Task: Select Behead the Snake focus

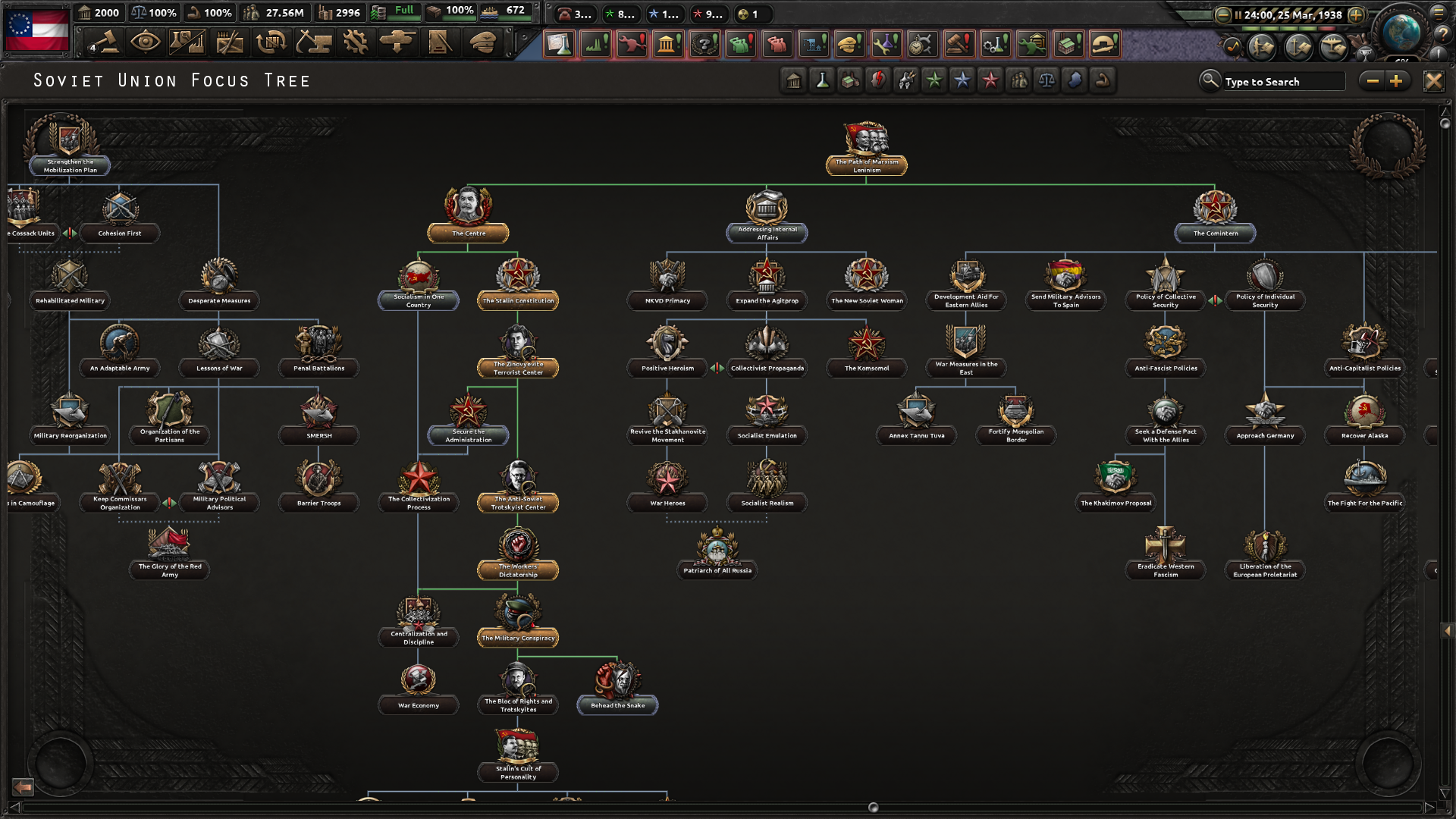Action: 617,687
